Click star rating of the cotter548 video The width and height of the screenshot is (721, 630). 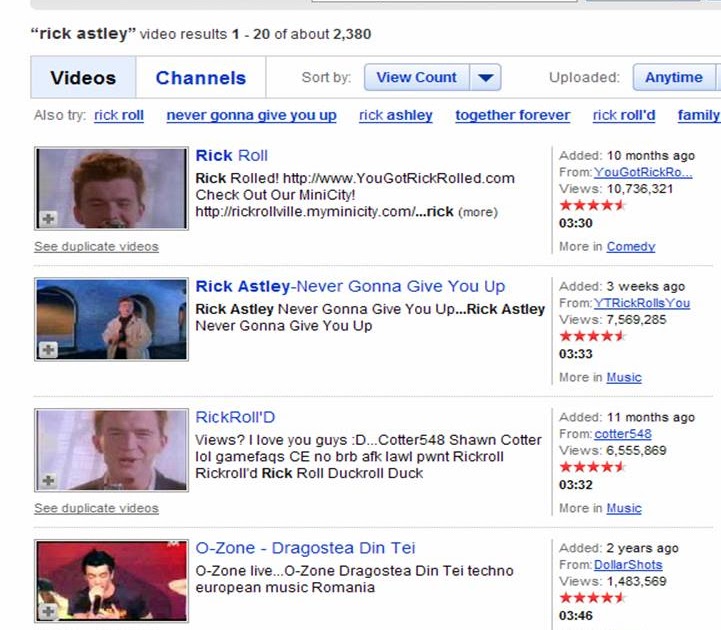592,467
